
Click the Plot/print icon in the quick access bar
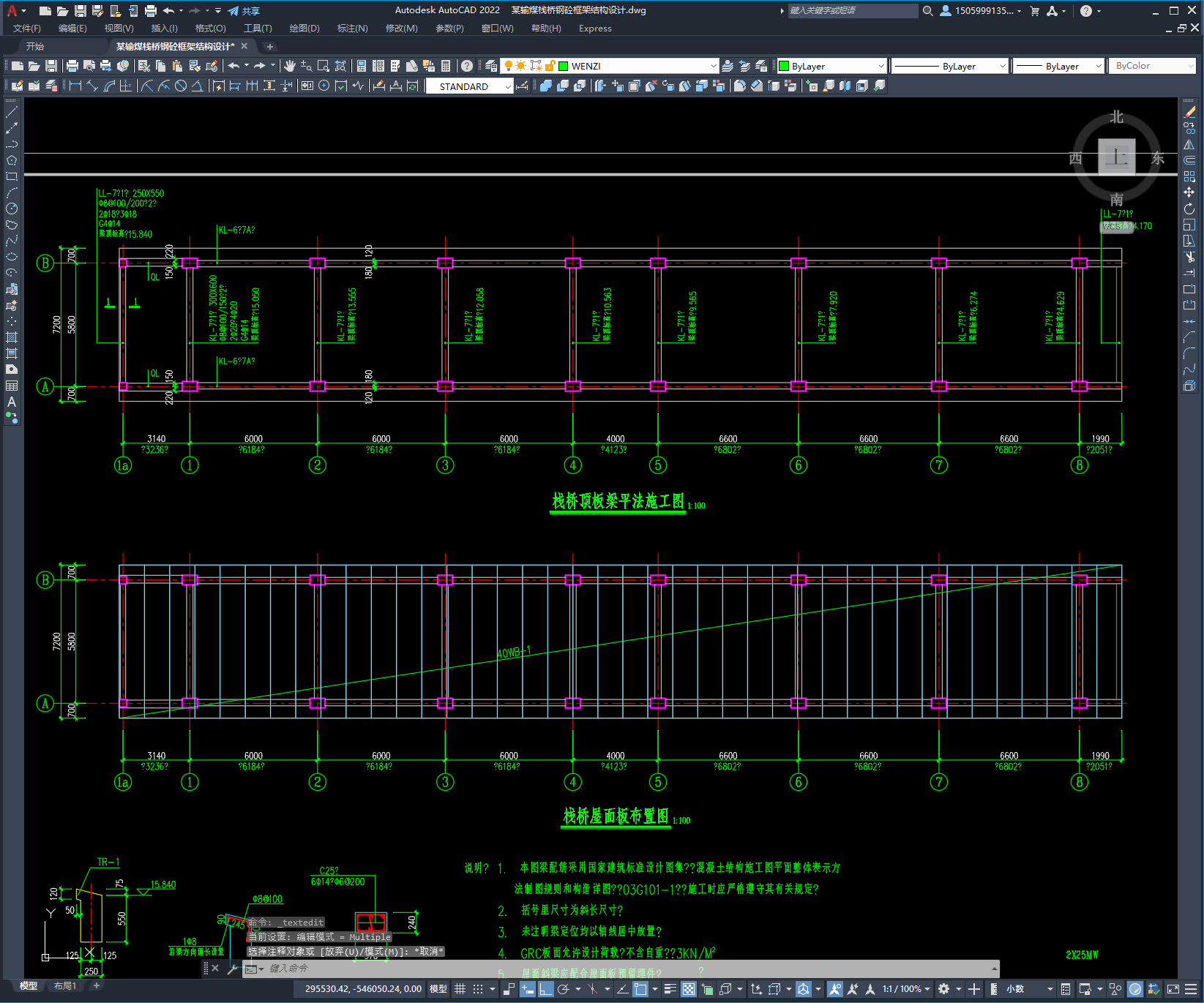pyautogui.click(x=150, y=11)
